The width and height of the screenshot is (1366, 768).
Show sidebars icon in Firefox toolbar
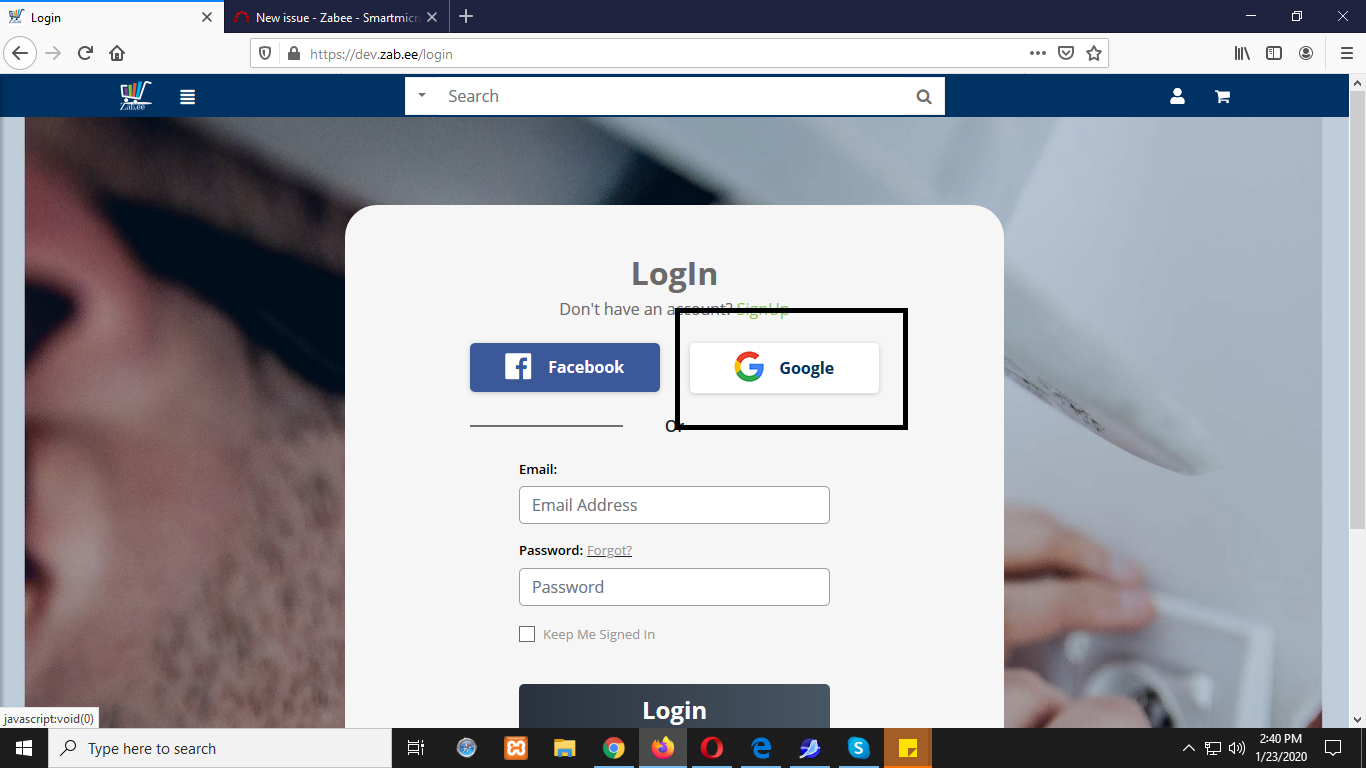click(1274, 54)
